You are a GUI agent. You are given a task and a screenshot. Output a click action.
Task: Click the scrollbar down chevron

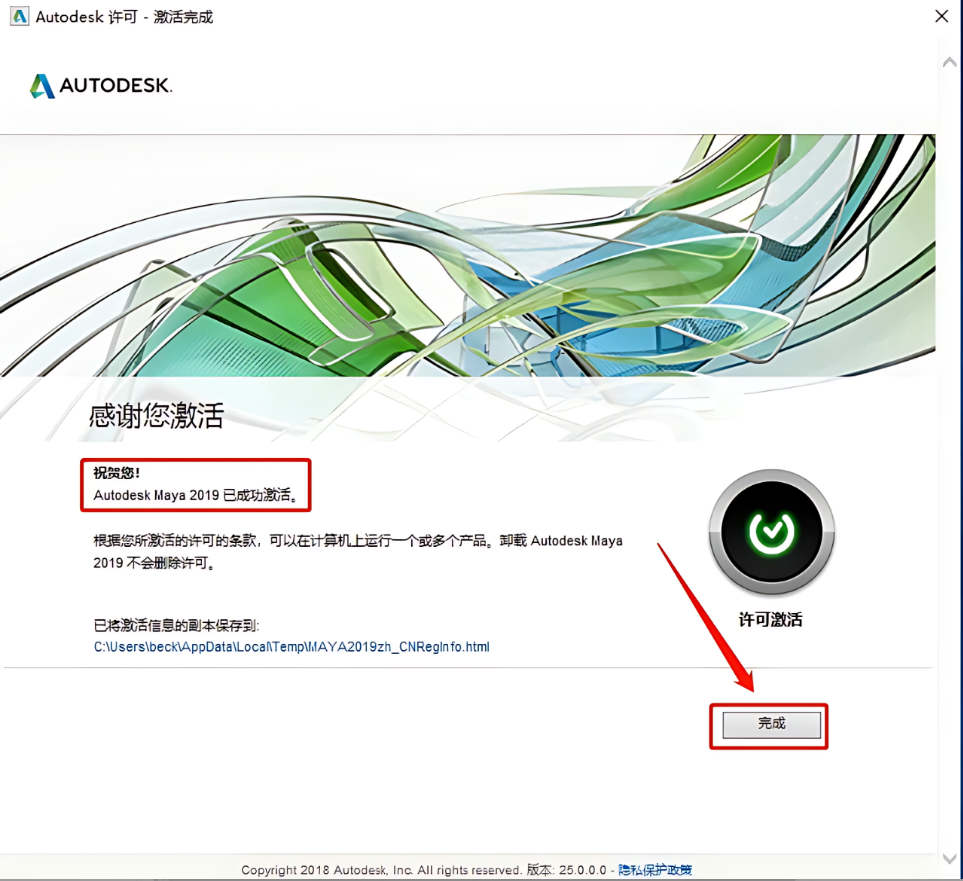pos(949,855)
